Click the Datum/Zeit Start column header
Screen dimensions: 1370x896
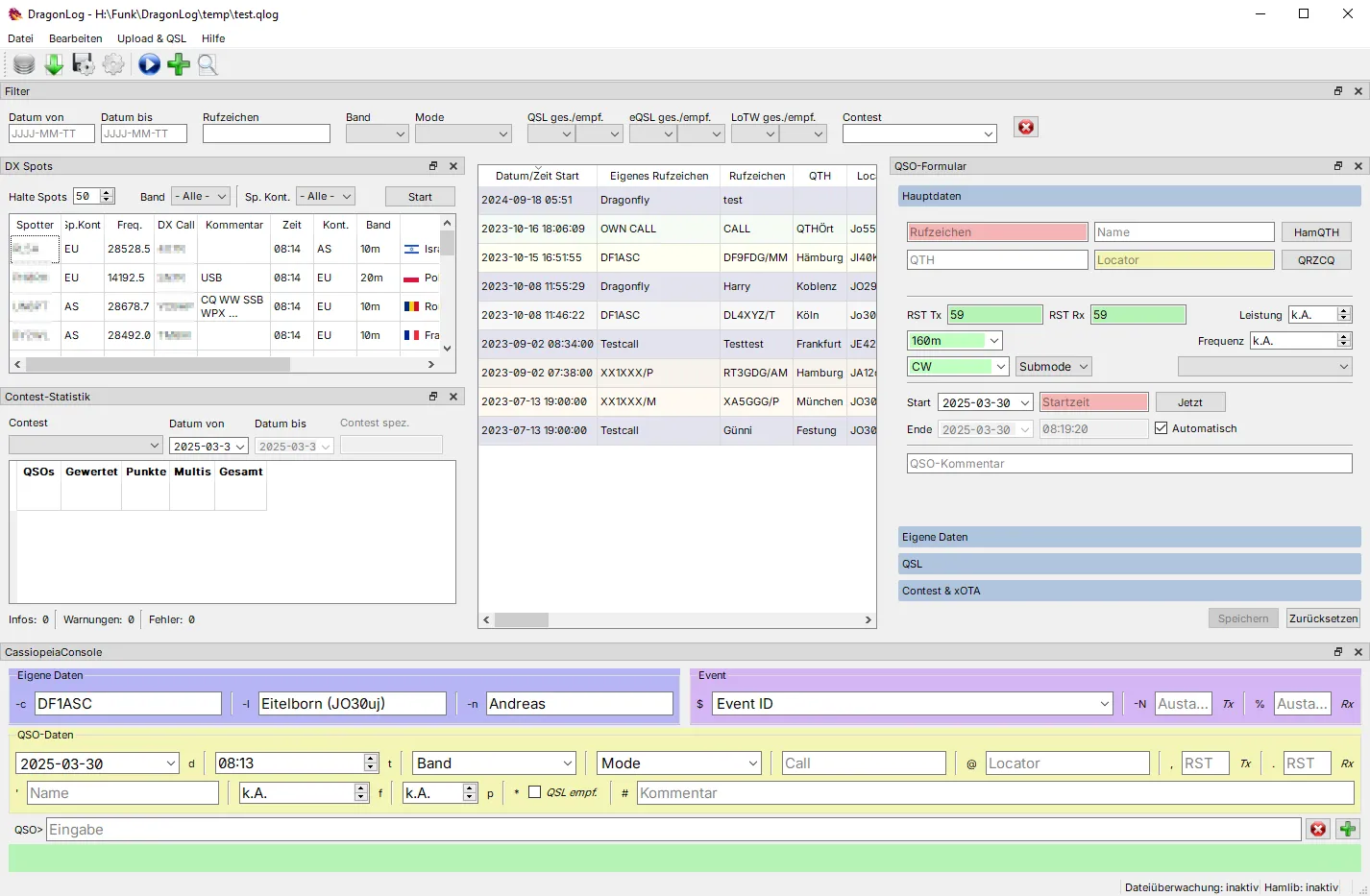(x=537, y=176)
